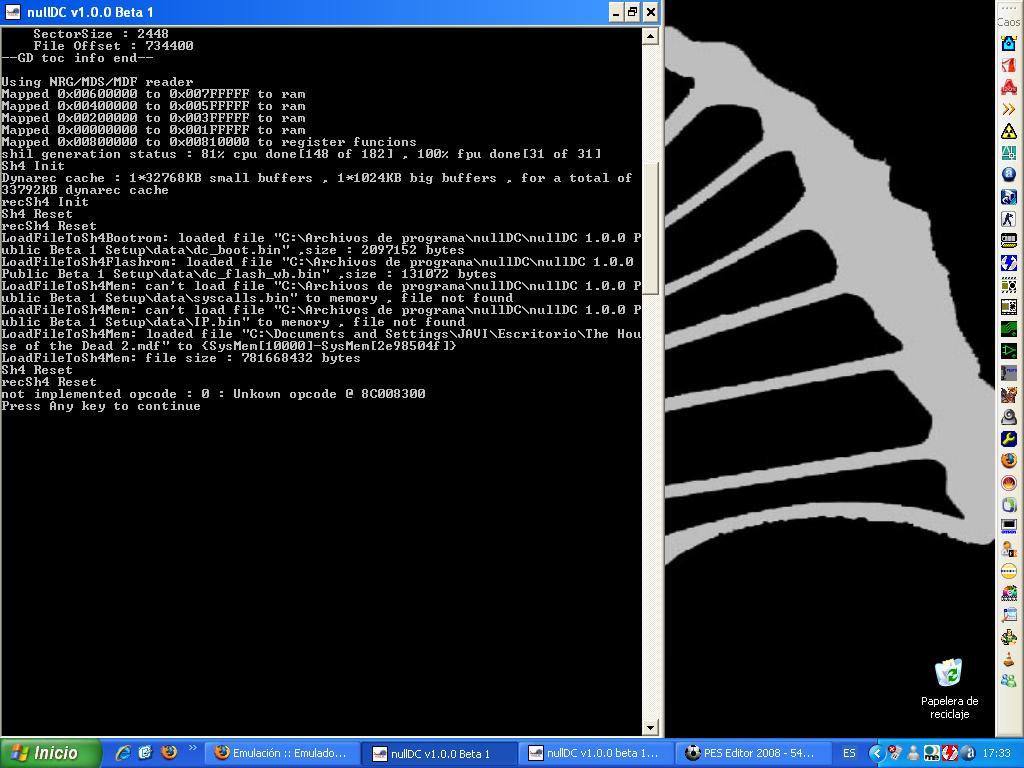Click the Adobe Reader icon in Caos toolbar
Viewport: 1024px width, 768px height.
[1009, 65]
